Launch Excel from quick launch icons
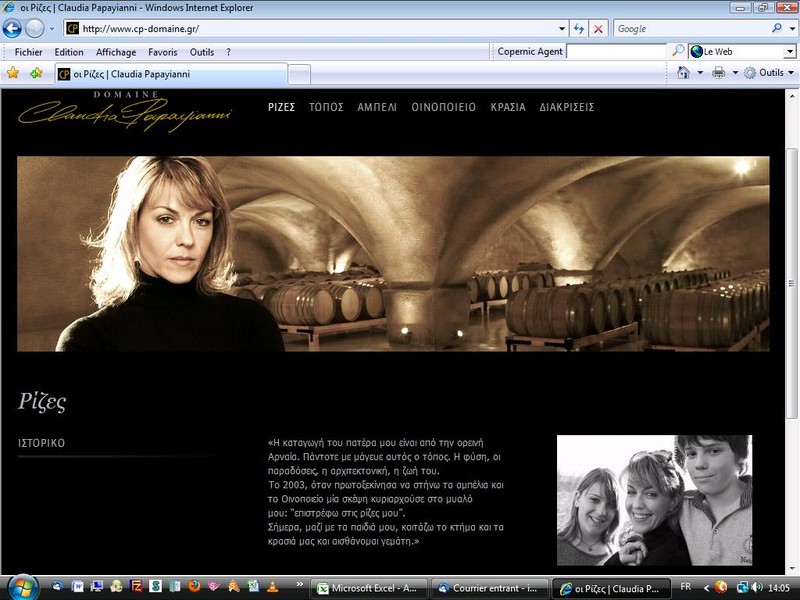This screenshot has width=800, height=600. click(253, 587)
